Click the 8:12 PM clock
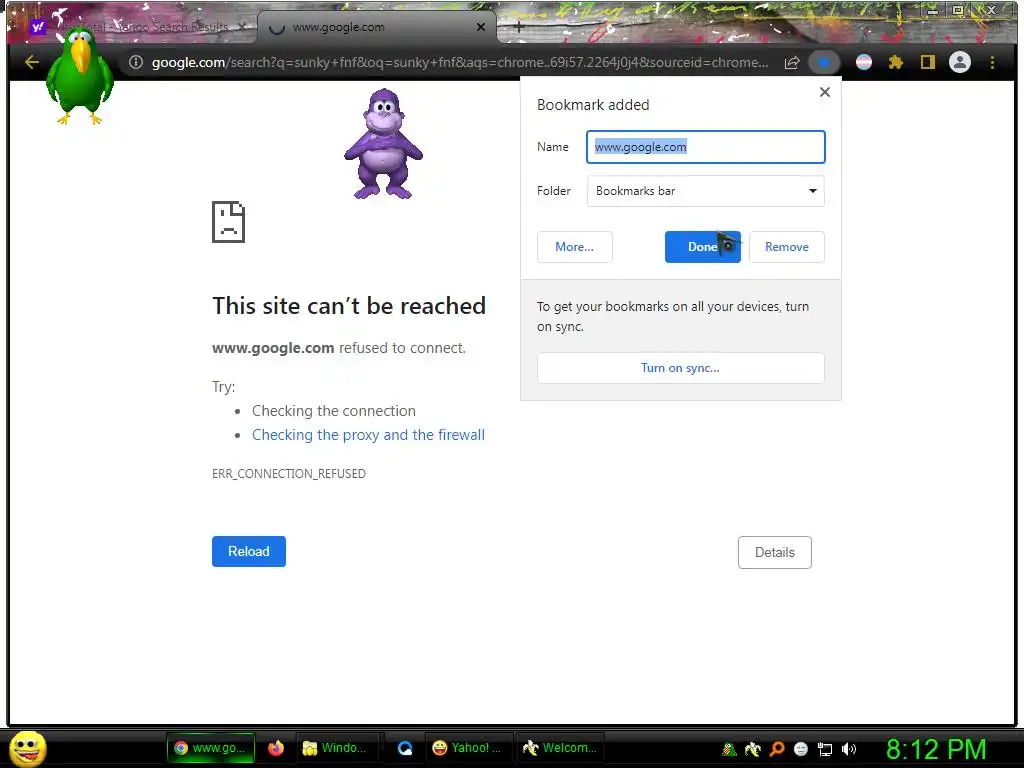This screenshot has width=1024, height=768. [x=936, y=750]
